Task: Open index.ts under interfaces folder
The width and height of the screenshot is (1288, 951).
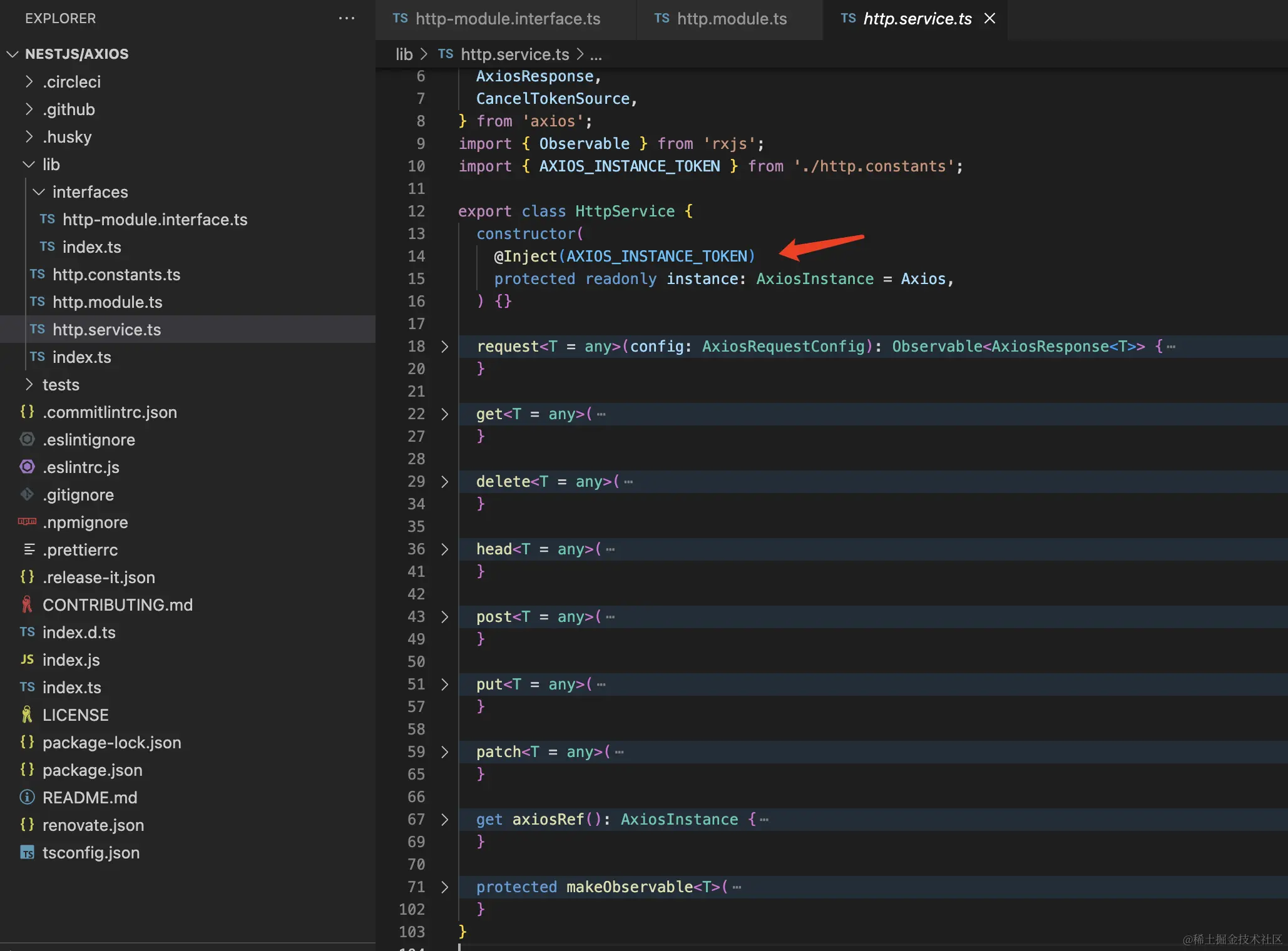Action: click(x=188, y=247)
